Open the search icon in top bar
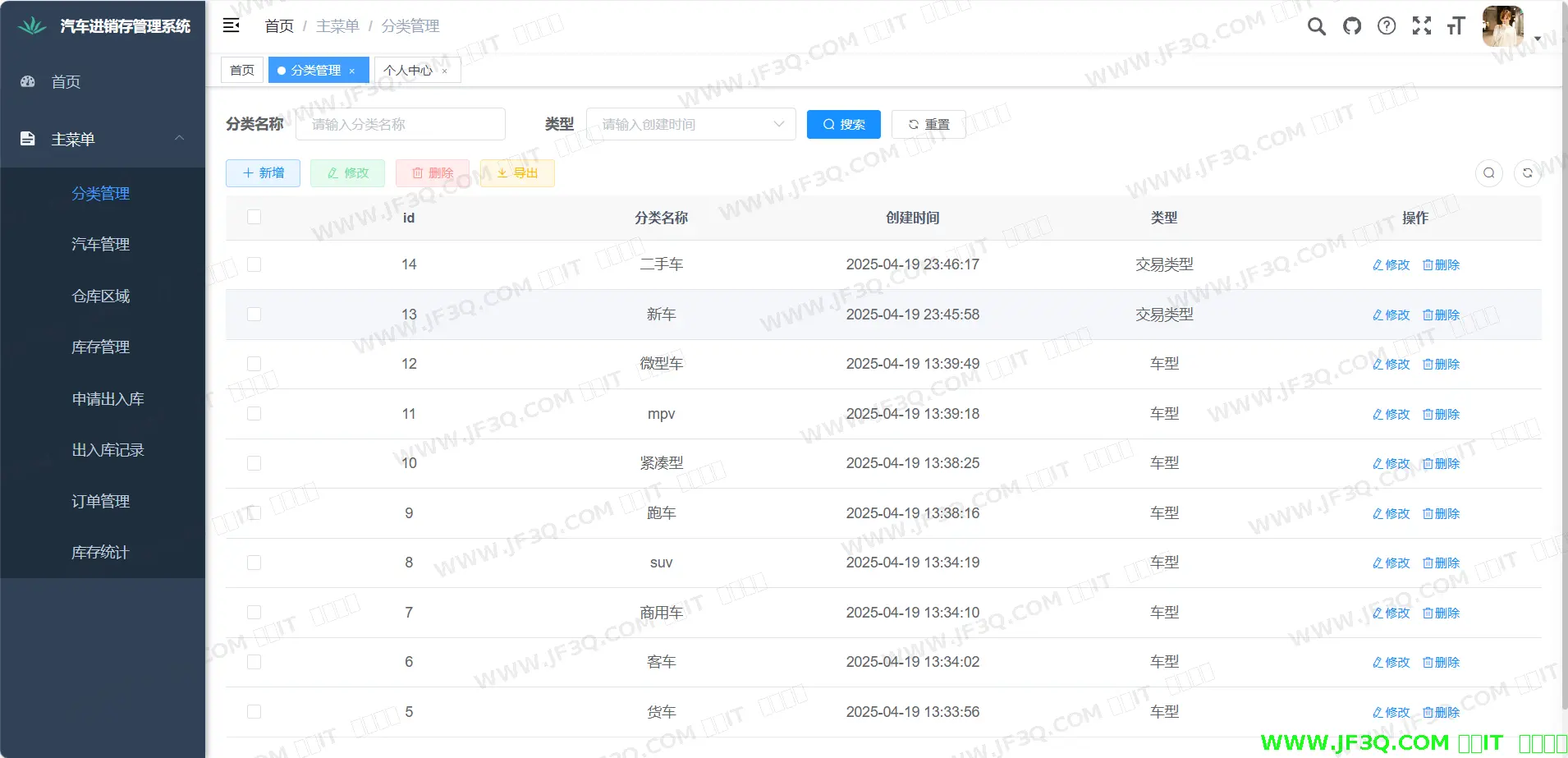Screen dimensions: 1568x758 tap(1316, 26)
